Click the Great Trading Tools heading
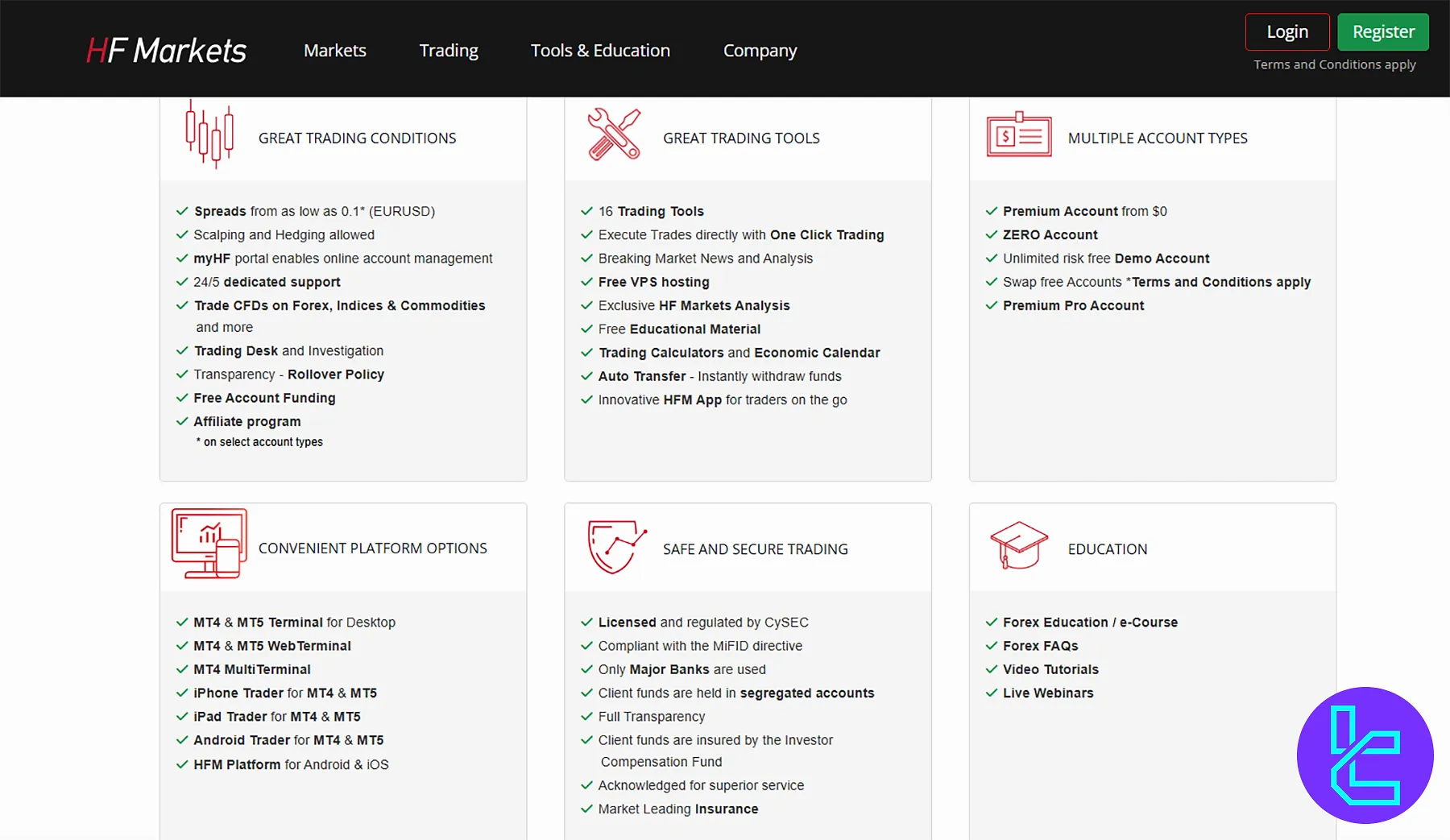1450x840 pixels. (741, 138)
